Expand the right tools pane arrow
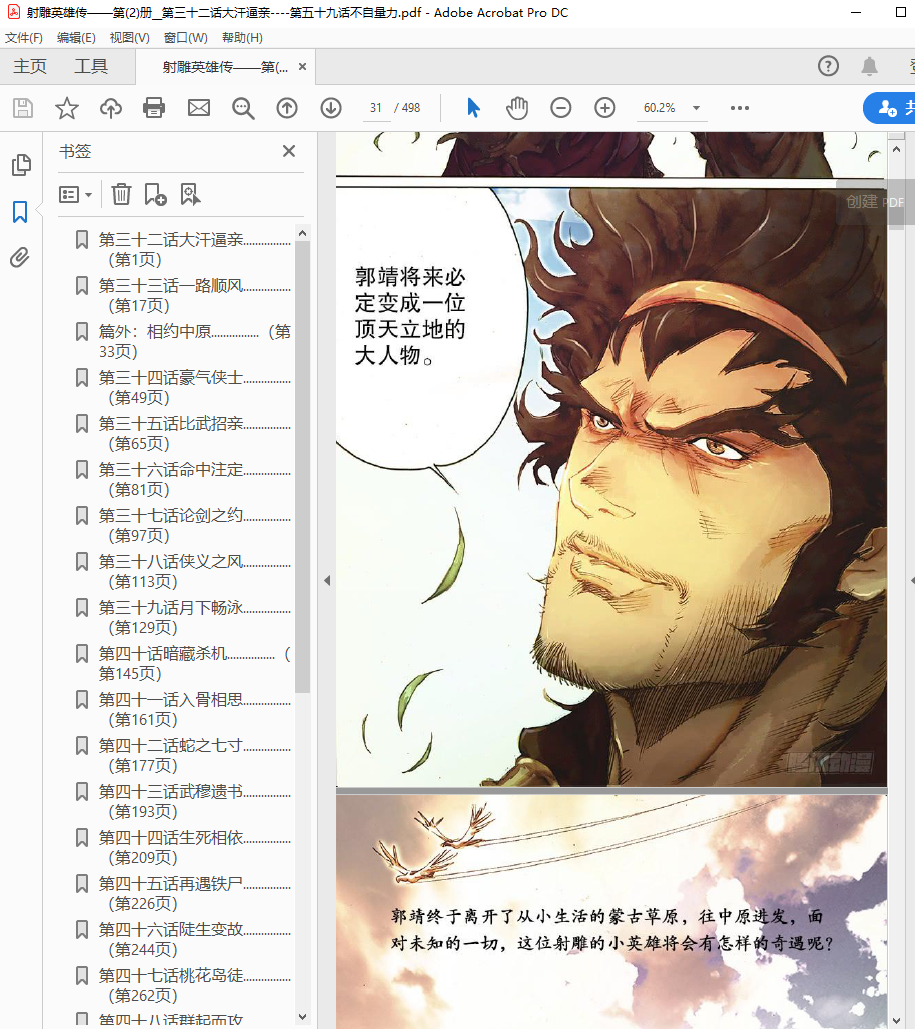 (x=911, y=580)
